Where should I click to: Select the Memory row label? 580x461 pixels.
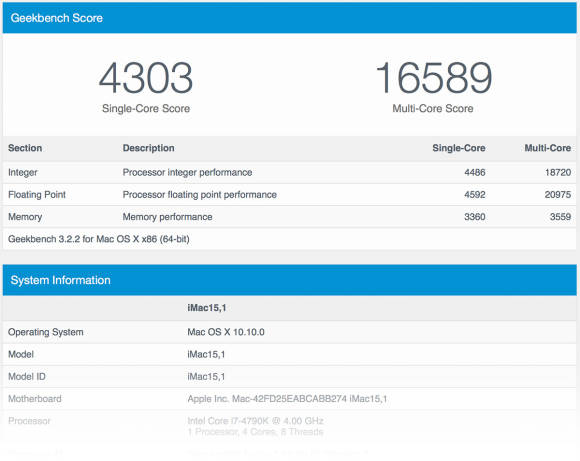point(25,217)
